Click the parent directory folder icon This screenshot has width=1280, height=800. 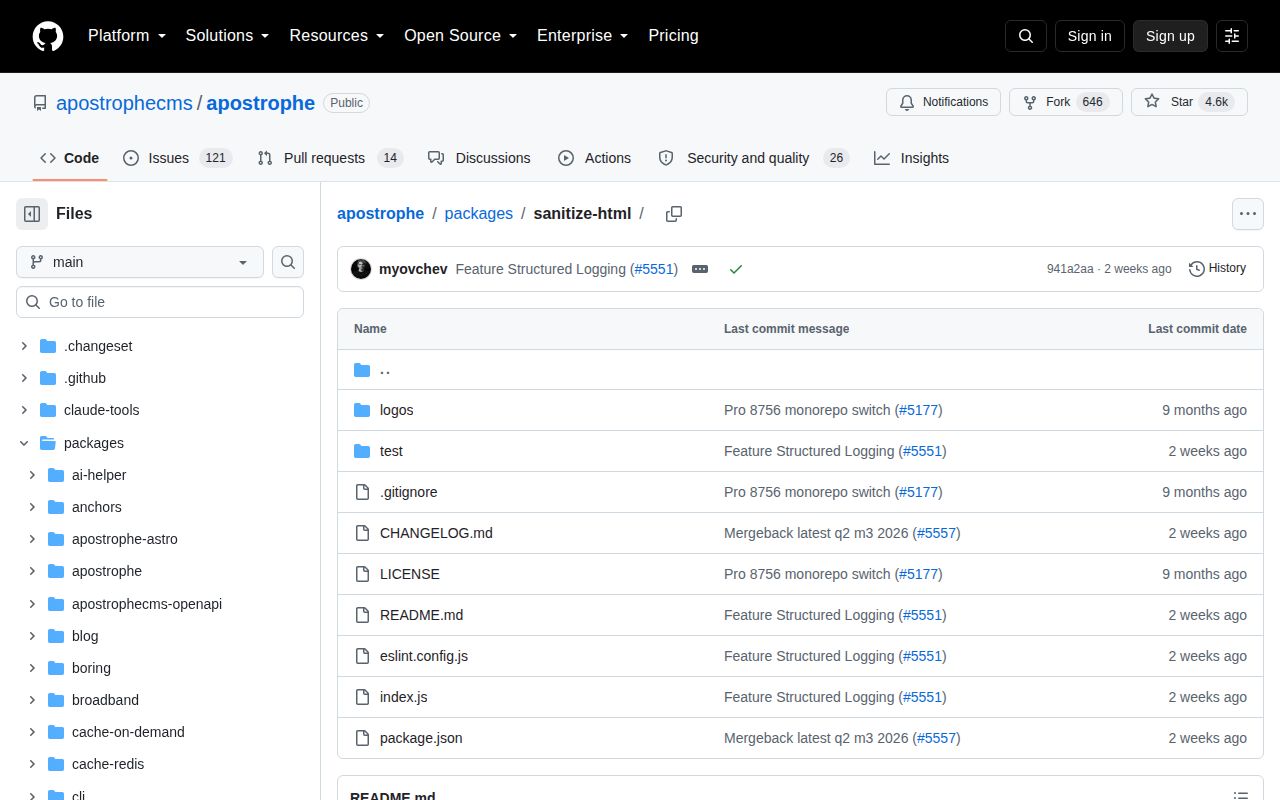point(362,370)
